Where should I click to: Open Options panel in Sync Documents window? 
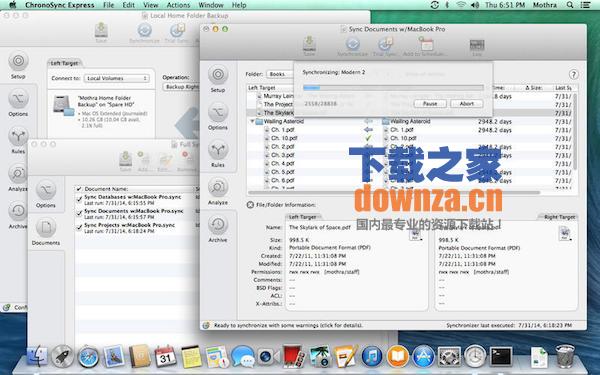(x=218, y=116)
